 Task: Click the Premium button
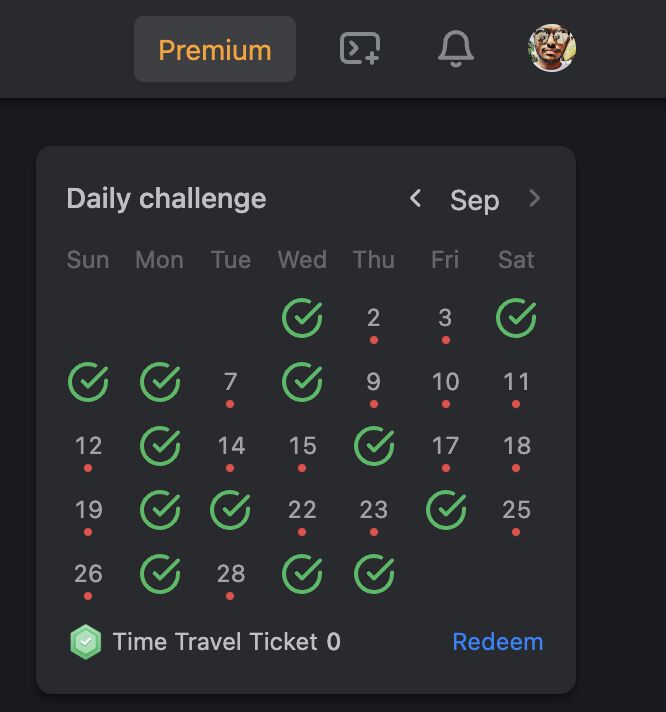pyautogui.click(x=215, y=49)
